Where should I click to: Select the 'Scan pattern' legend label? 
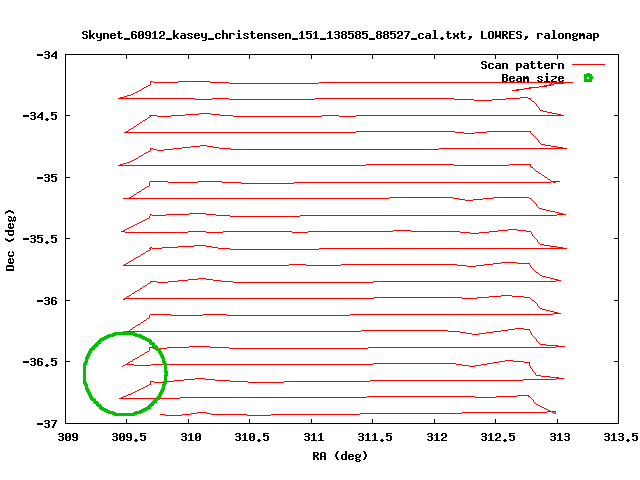[522, 65]
